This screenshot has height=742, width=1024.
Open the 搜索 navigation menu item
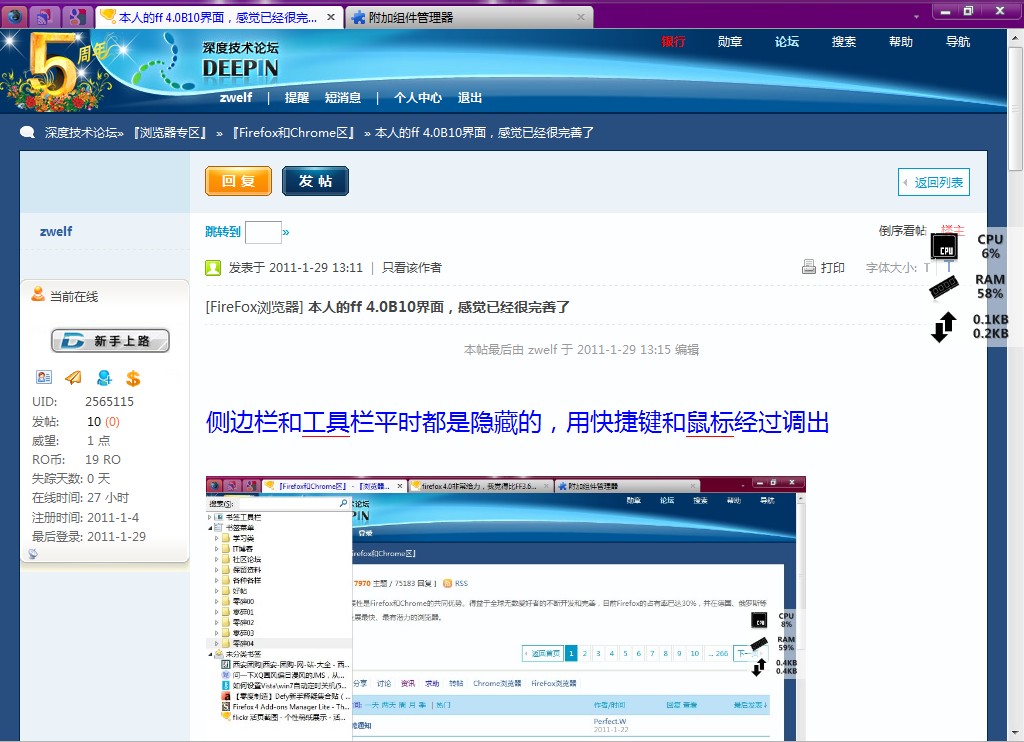click(844, 42)
